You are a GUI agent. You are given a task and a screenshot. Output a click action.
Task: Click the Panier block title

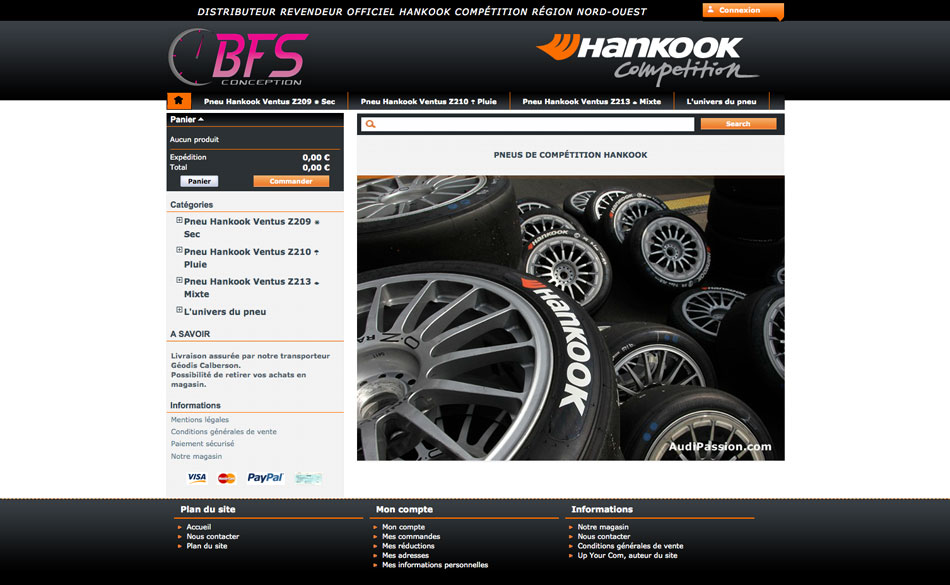point(182,119)
